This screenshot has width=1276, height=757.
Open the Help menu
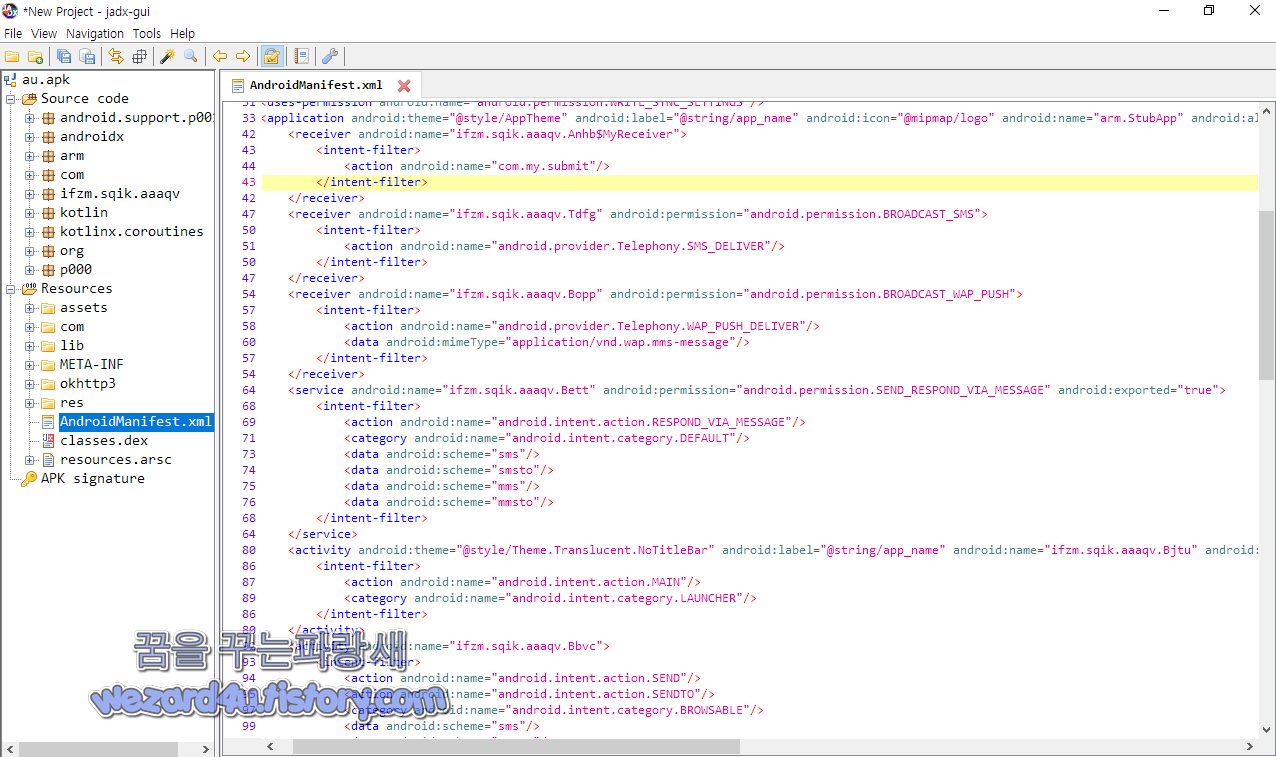pyautogui.click(x=183, y=33)
